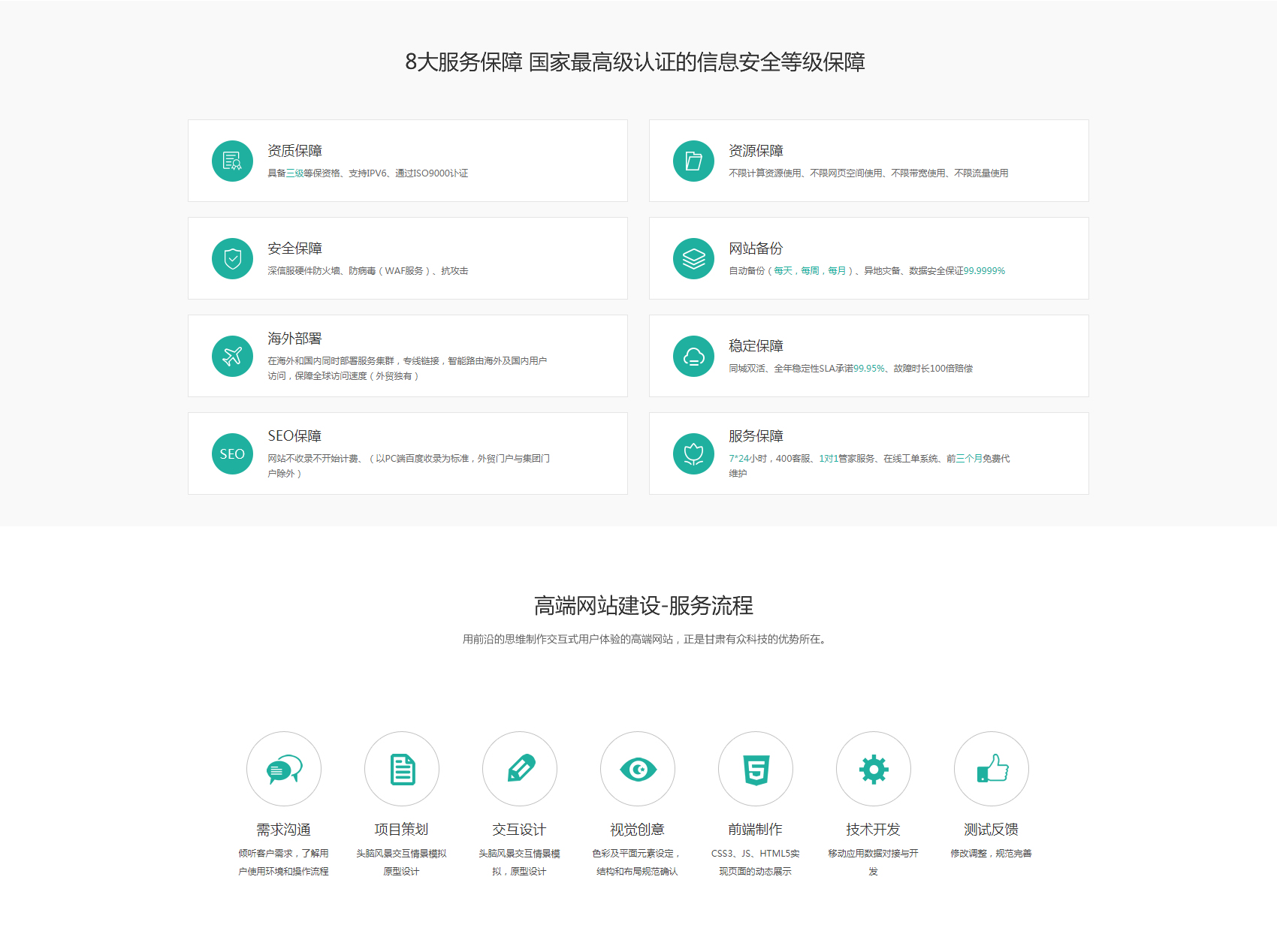Screen dimensions: 1277x952
Task: Select the 交互设计 pencil icon
Action: [x=520, y=769]
